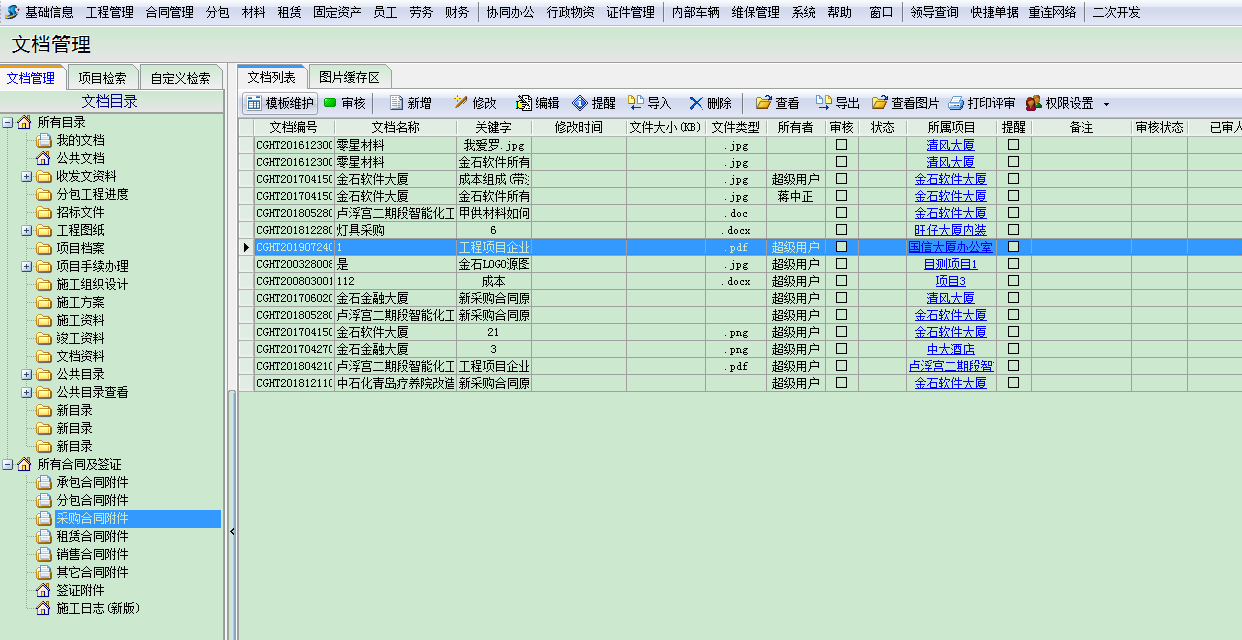Switch to the 图片缓存区 tab

[349, 76]
